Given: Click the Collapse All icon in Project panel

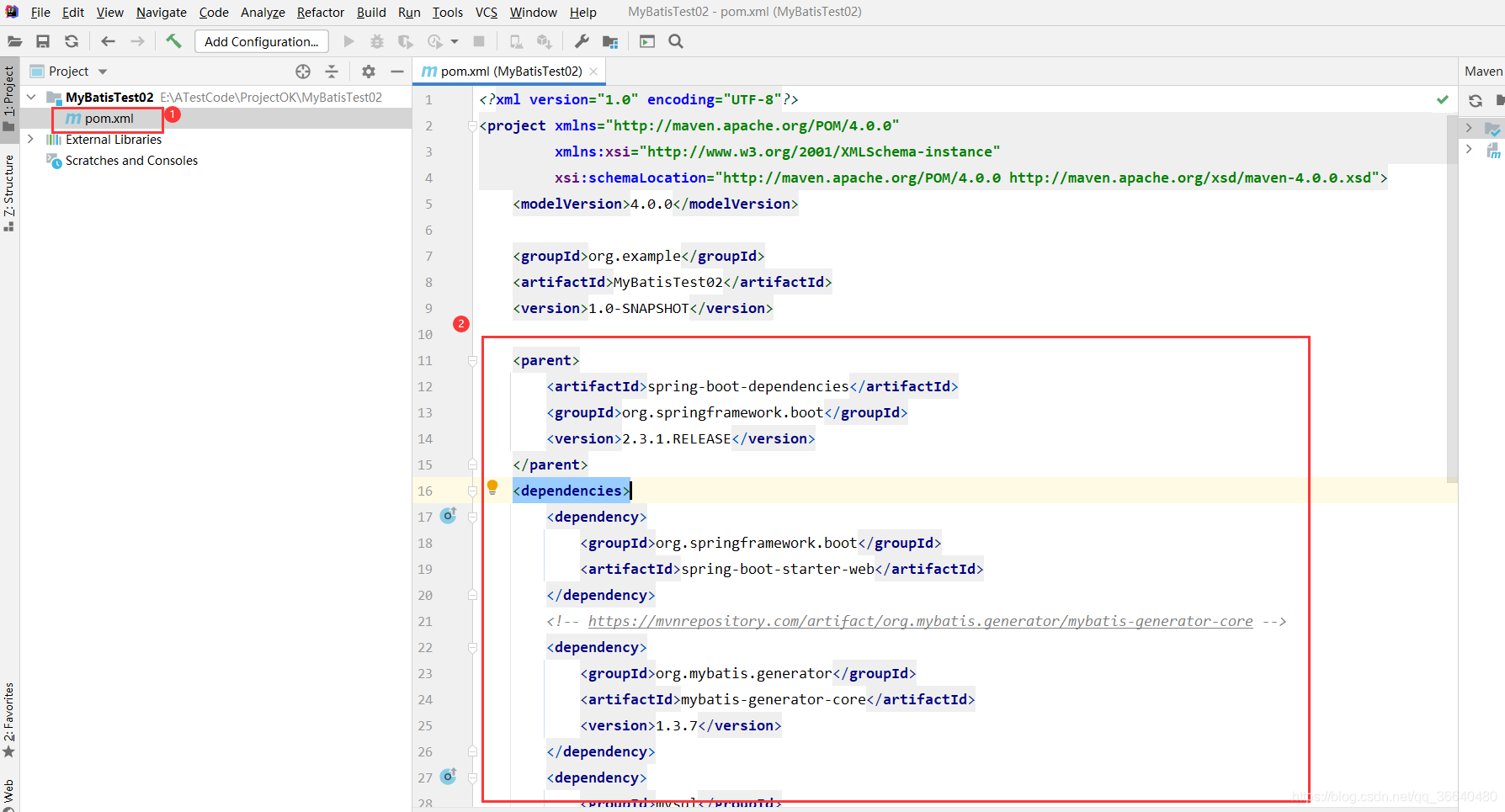Looking at the screenshot, I should [332, 72].
